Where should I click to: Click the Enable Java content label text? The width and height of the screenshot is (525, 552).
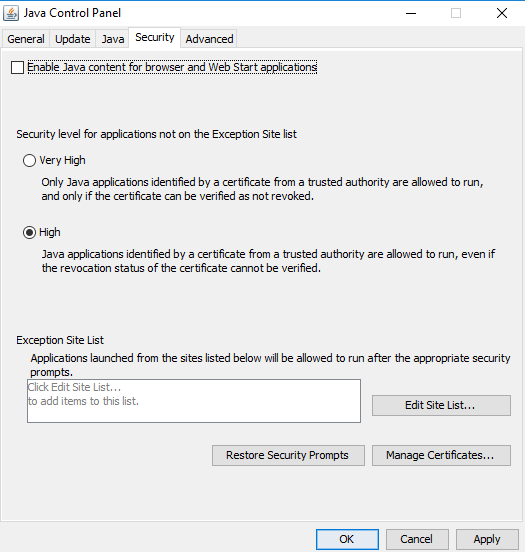172,67
